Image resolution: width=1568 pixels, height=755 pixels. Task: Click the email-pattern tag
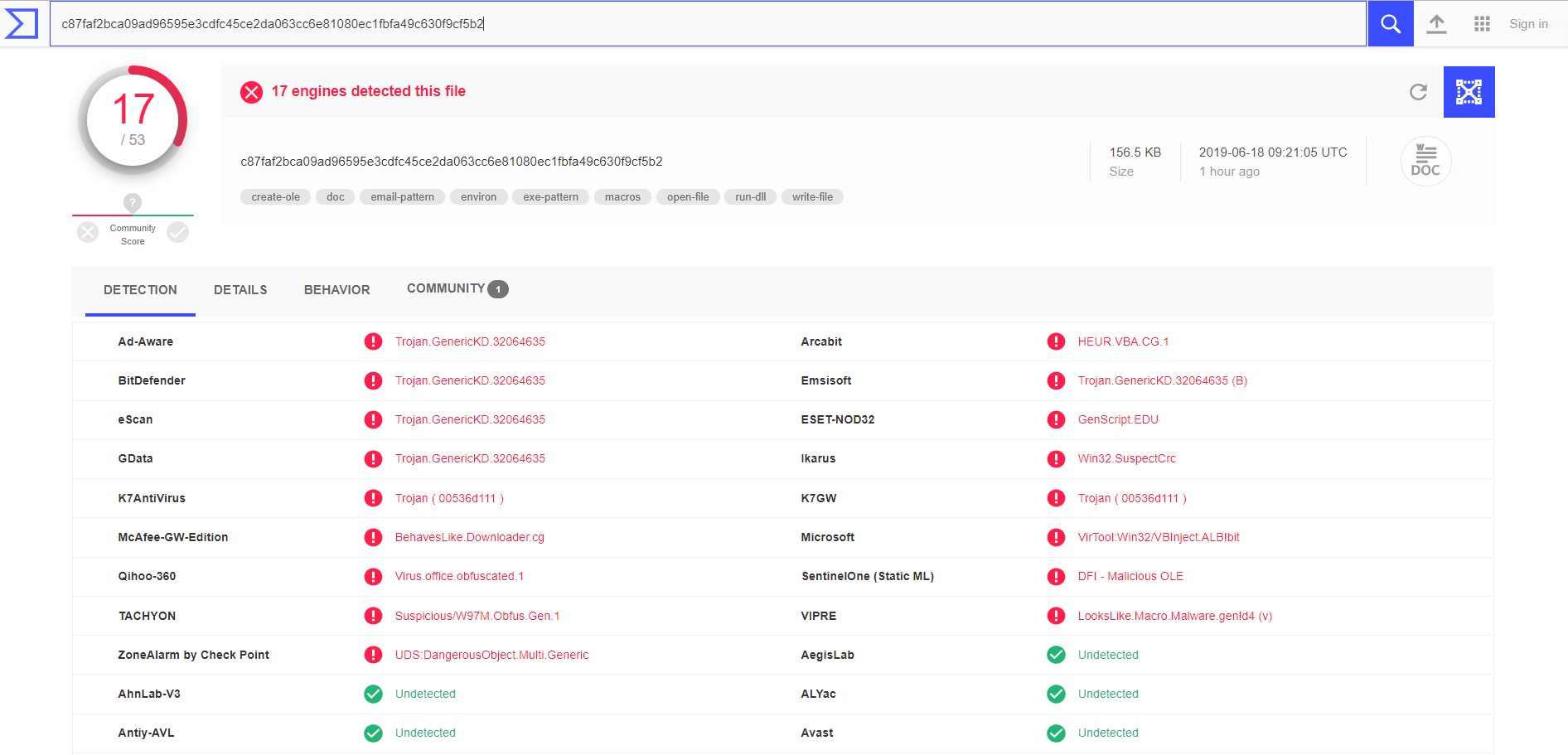403,197
